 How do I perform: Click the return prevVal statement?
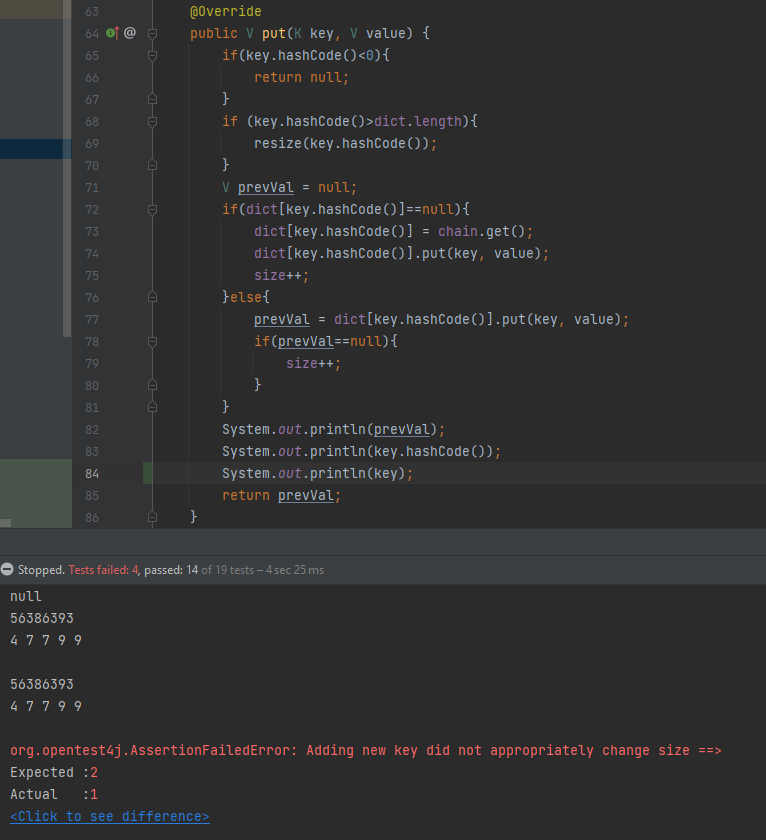(x=281, y=495)
